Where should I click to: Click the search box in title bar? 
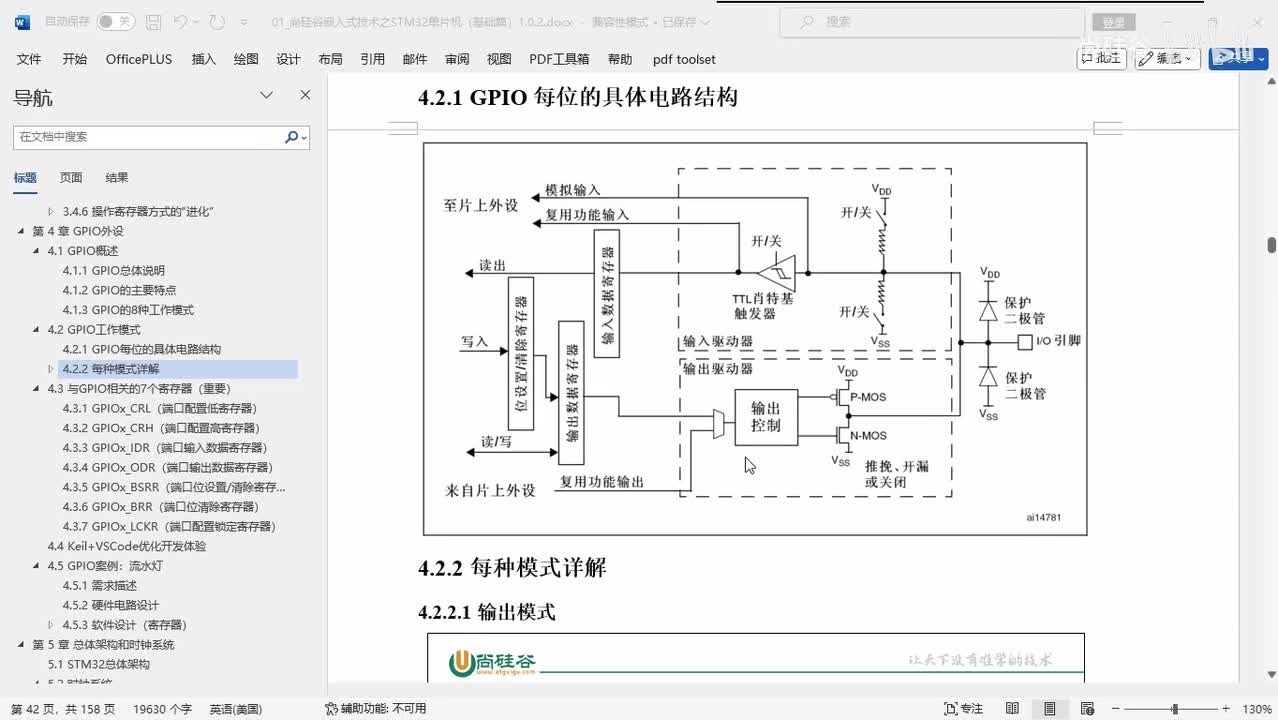[931, 21]
